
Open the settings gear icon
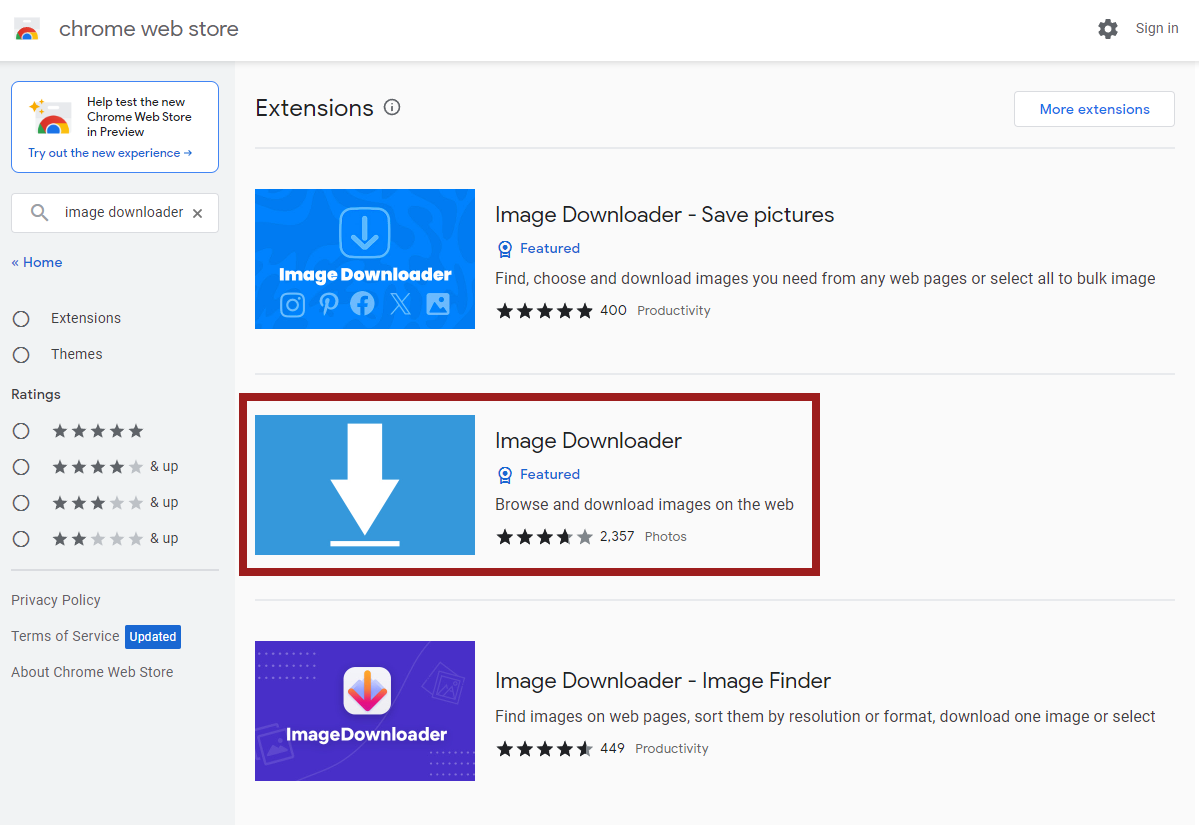(1107, 29)
